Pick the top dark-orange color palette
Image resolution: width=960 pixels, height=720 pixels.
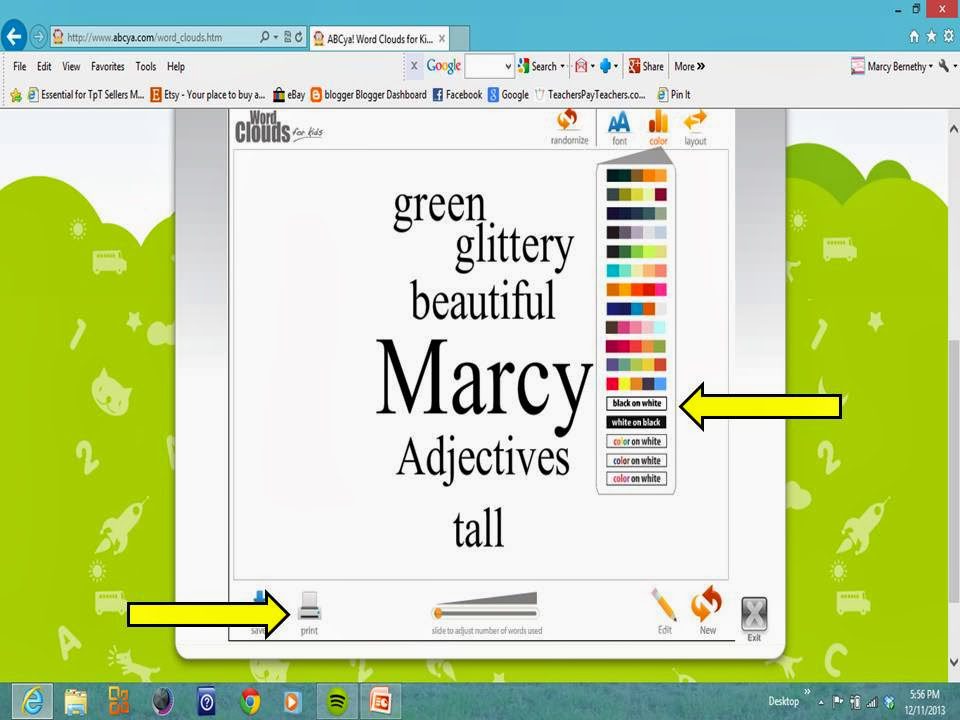click(x=636, y=176)
